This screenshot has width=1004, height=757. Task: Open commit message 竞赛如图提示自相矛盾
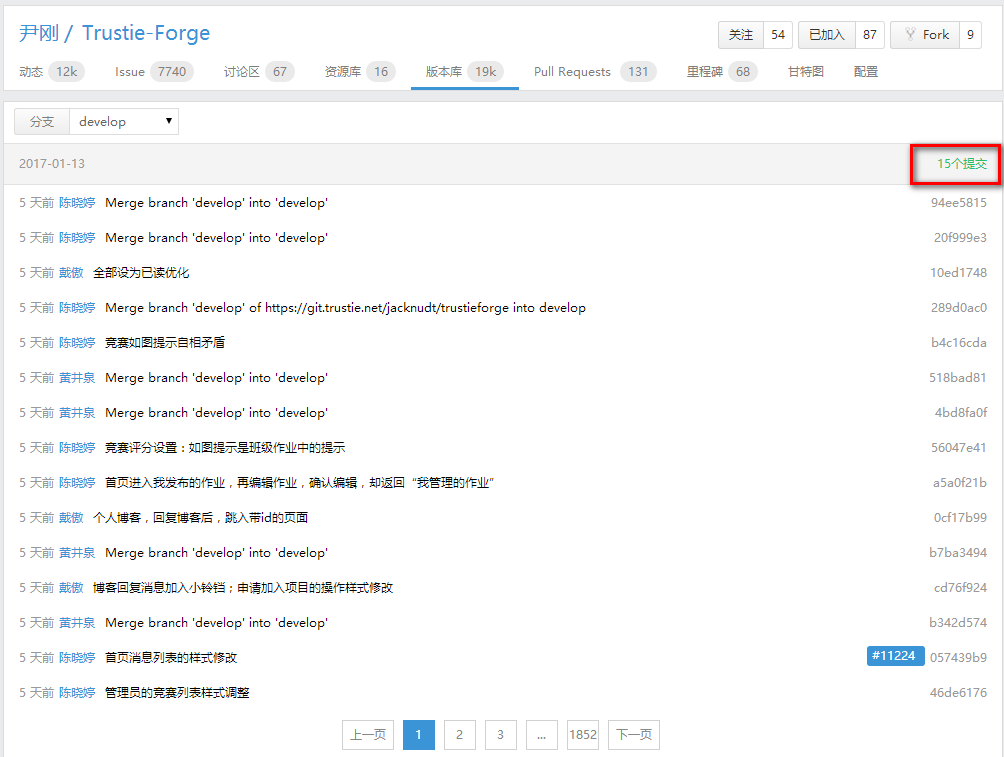click(165, 343)
